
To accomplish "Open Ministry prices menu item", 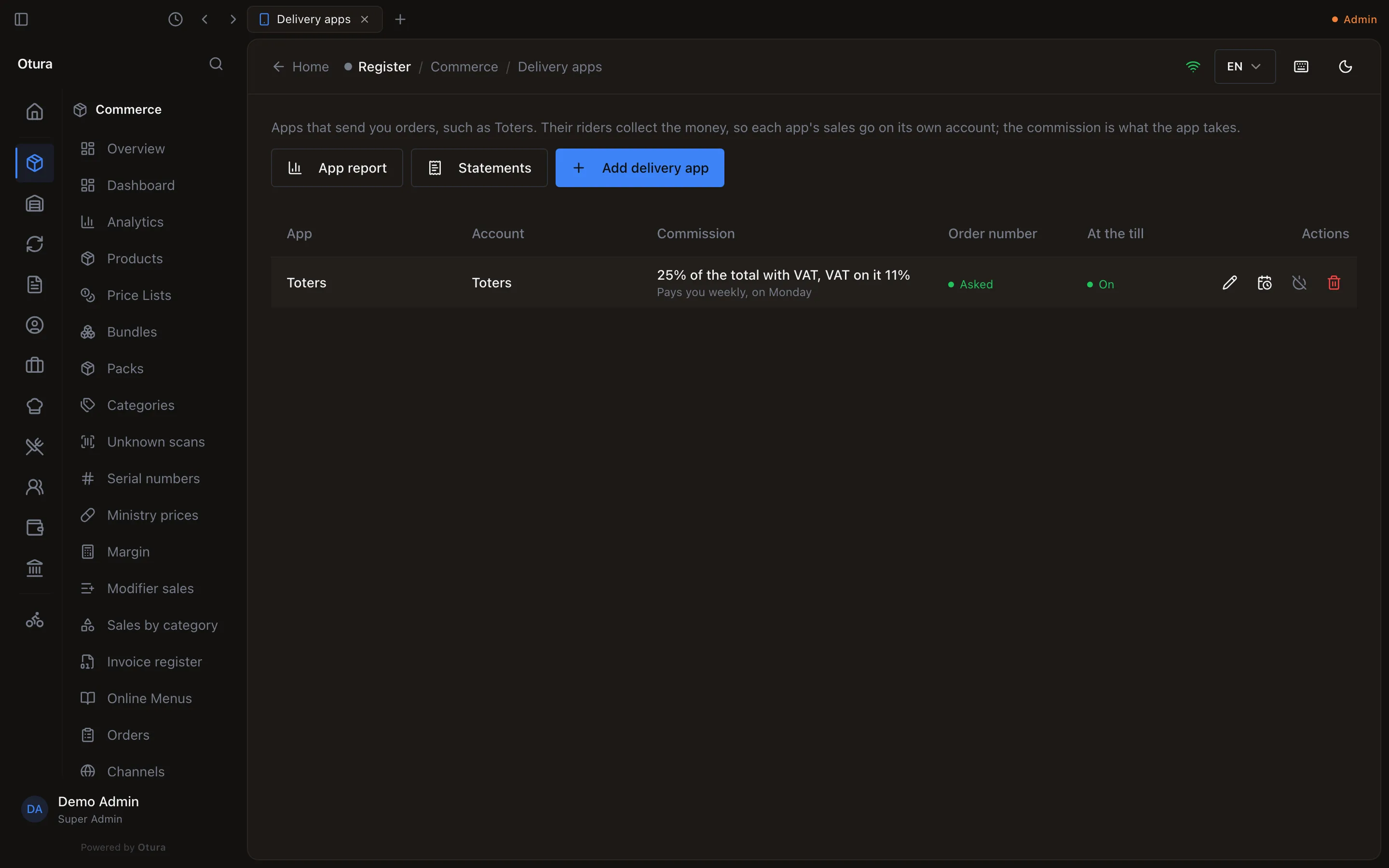I will click(153, 515).
